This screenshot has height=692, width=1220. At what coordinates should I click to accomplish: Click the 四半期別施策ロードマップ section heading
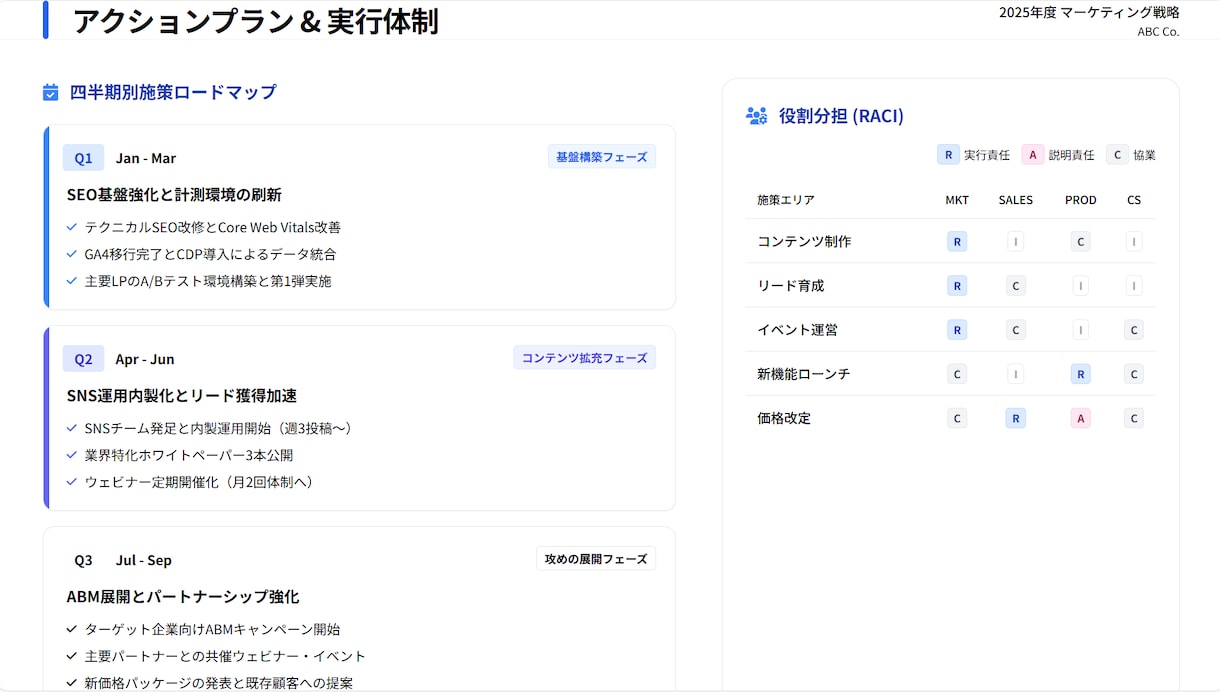(x=173, y=92)
